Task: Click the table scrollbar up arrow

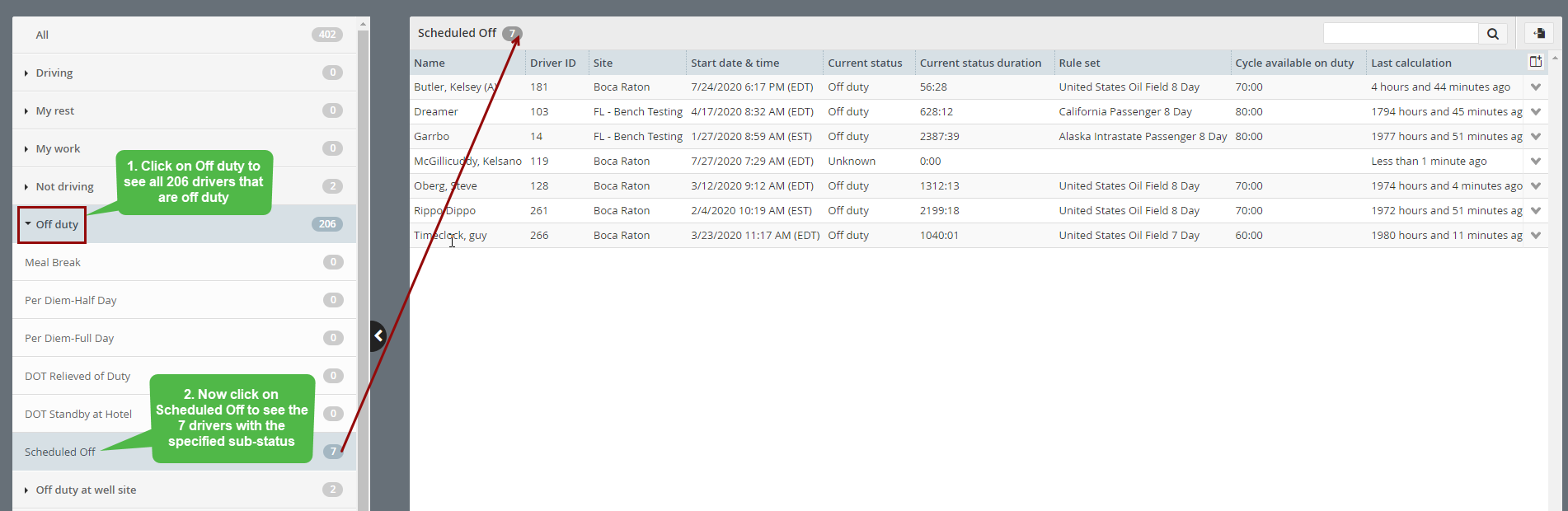Action: point(1555,58)
